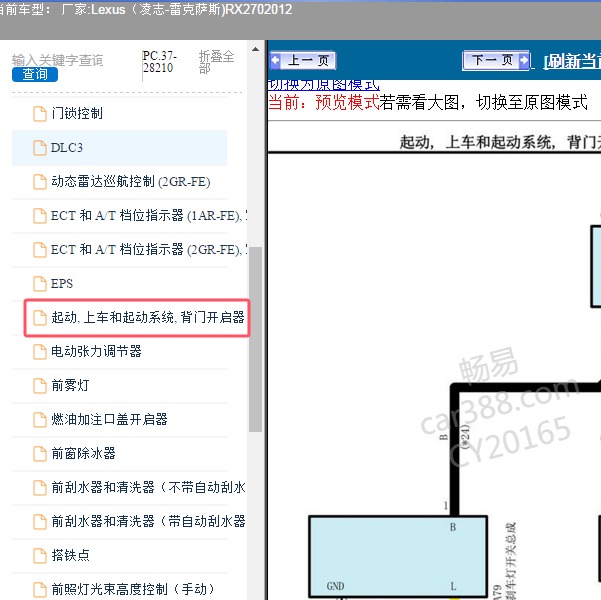Click document icon beside 前照灯光束高度控制
Screen dimensions: 601x600
[x=39, y=590]
